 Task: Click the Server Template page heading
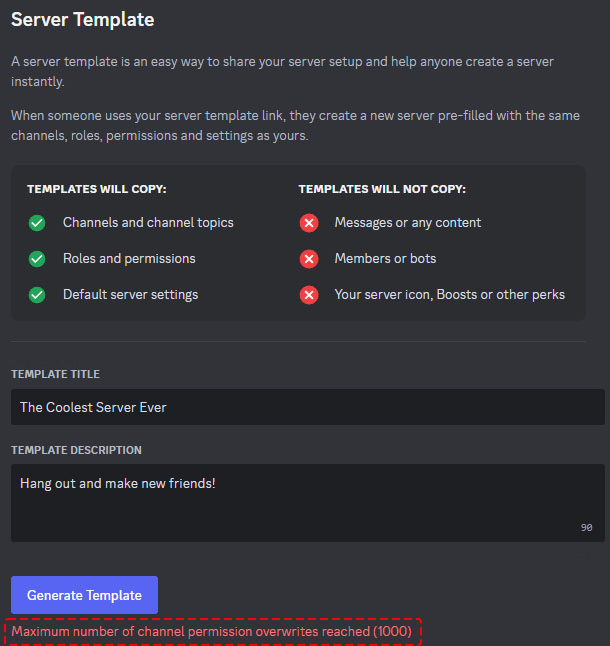(82, 19)
